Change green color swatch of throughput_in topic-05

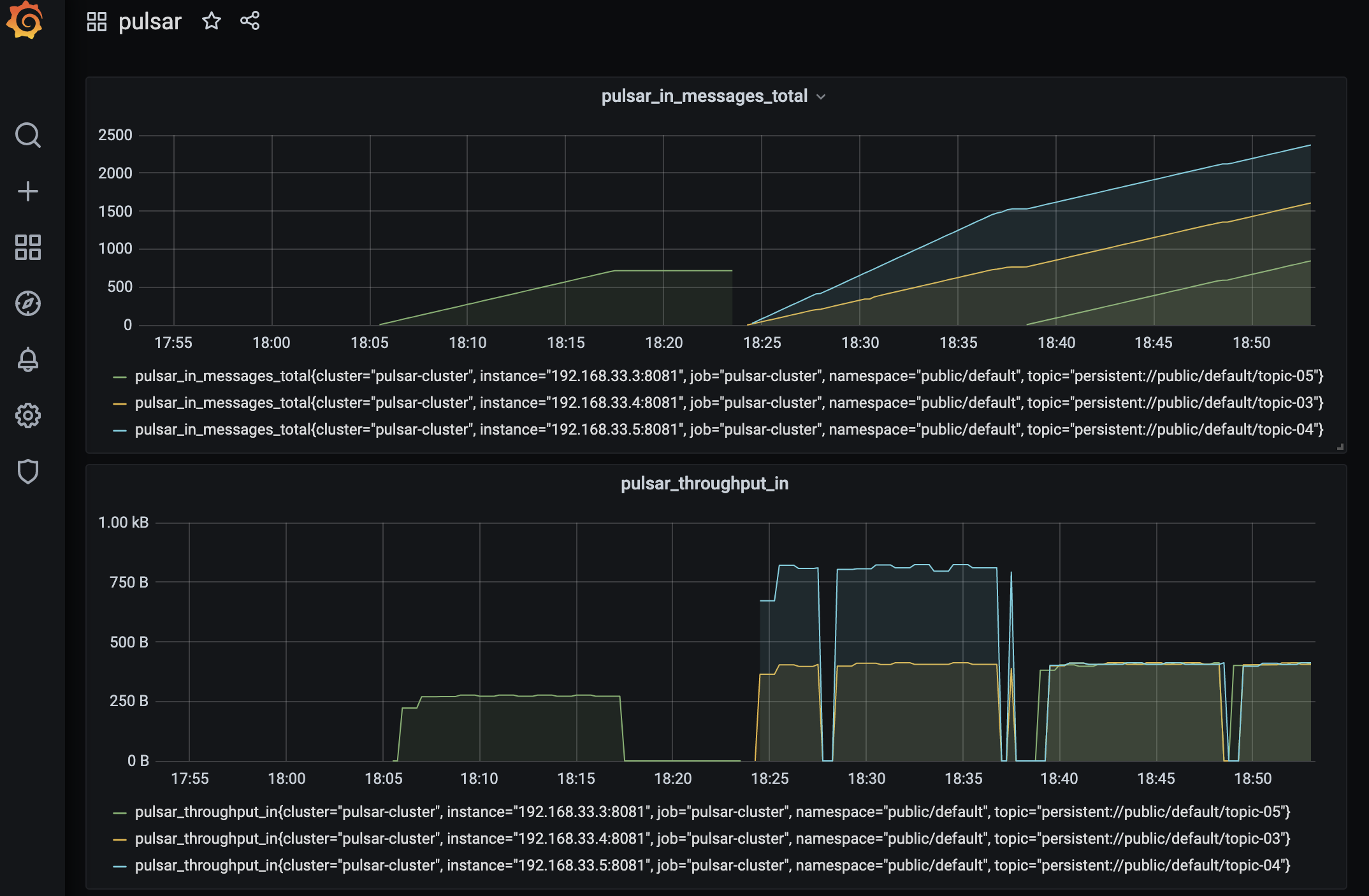tap(120, 813)
